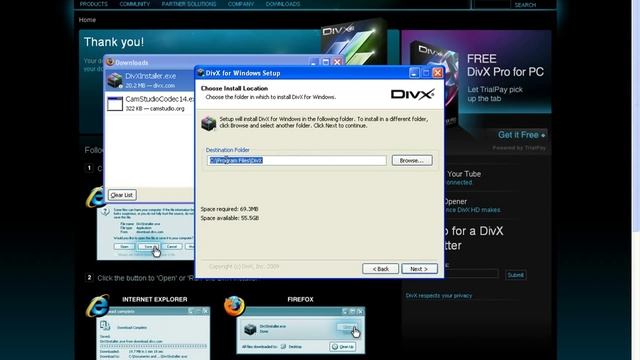The image size is (640, 360).
Task: Click FREE DivX Pro for PC banner
Action: pyautogui.click(x=505, y=65)
